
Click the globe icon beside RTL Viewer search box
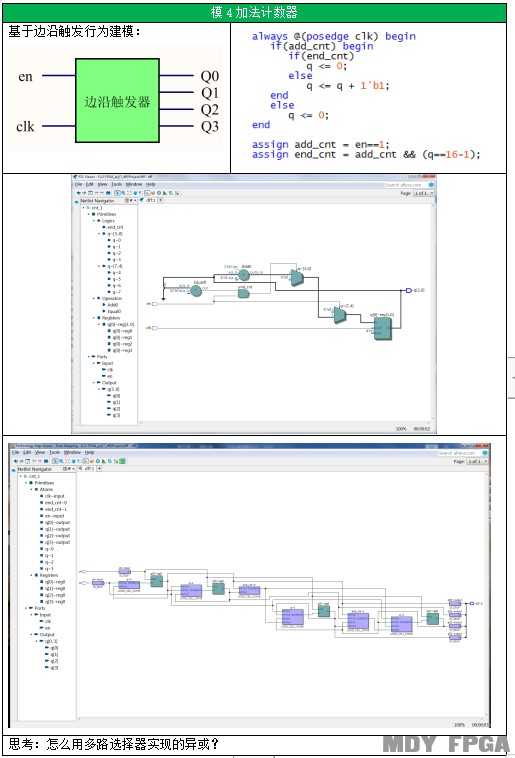click(x=431, y=185)
